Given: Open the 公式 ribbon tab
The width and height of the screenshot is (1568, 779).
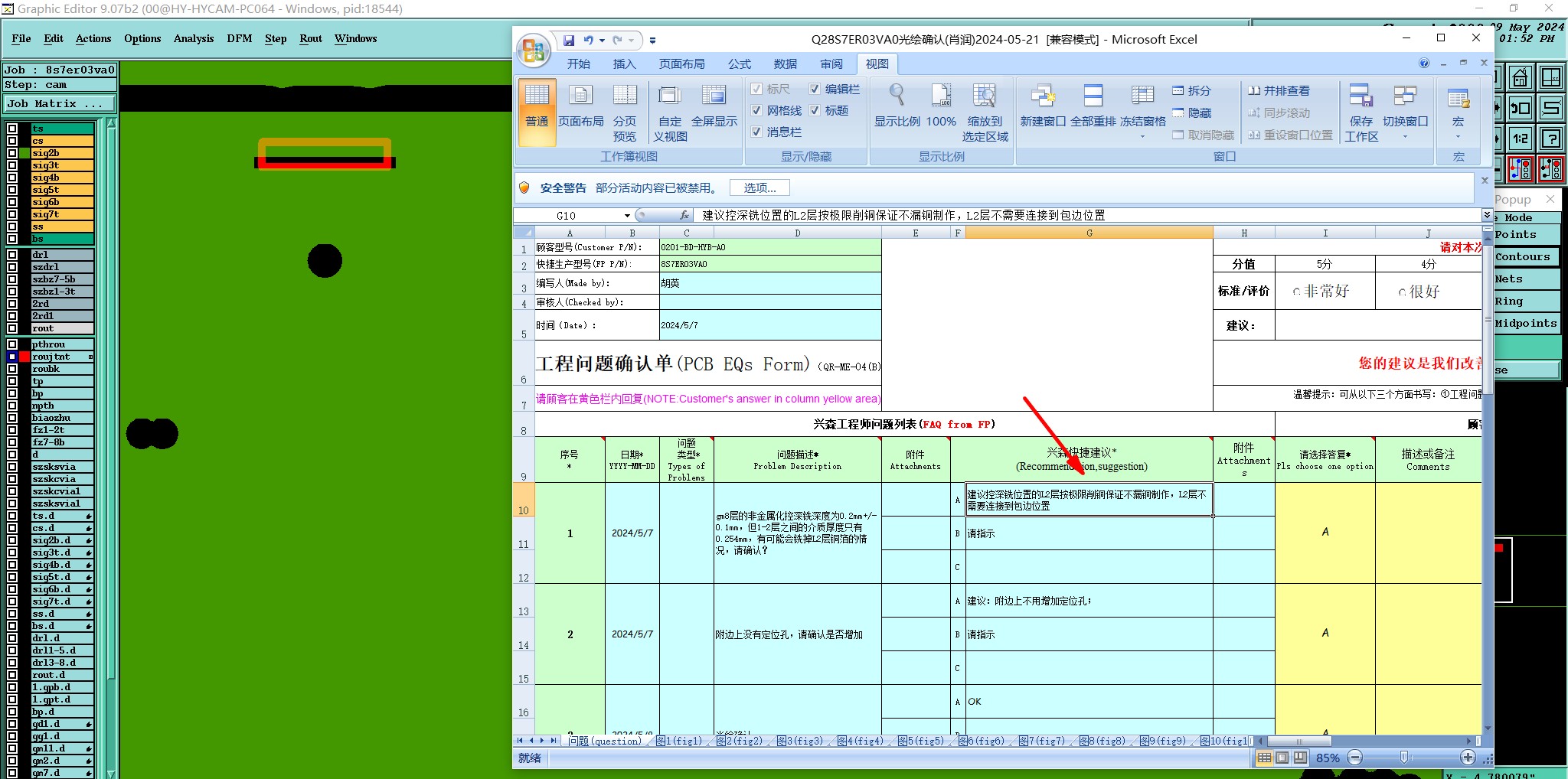Looking at the screenshot, I should pyautogui.click(x=740, y=64).
